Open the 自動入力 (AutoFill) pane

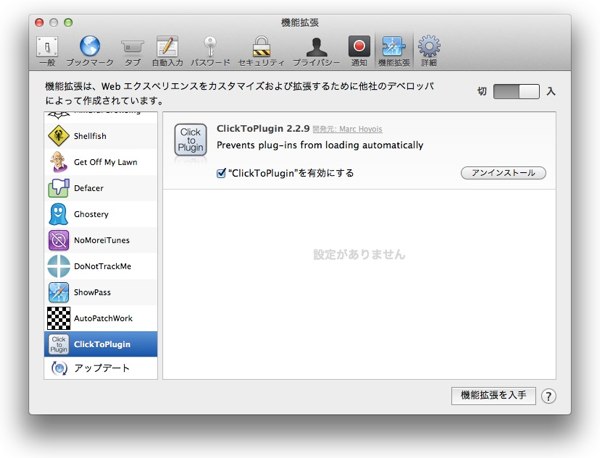coord(167,51)
